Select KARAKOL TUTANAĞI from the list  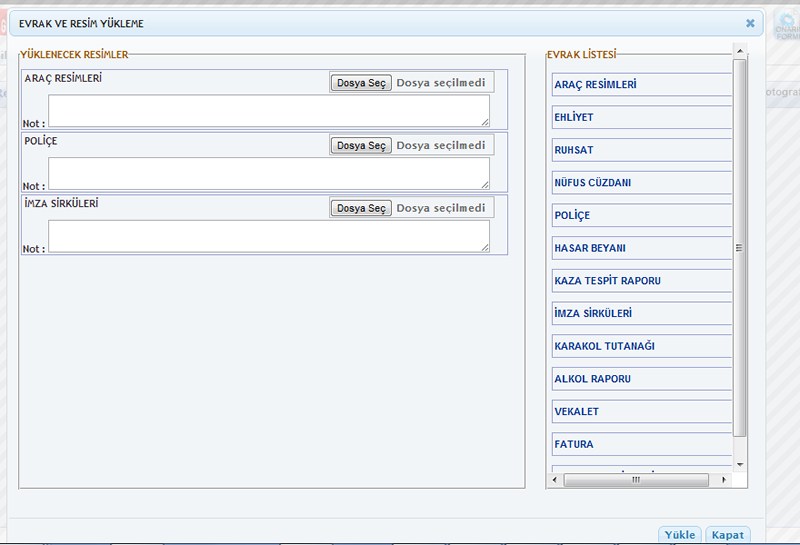click(642, 346)
